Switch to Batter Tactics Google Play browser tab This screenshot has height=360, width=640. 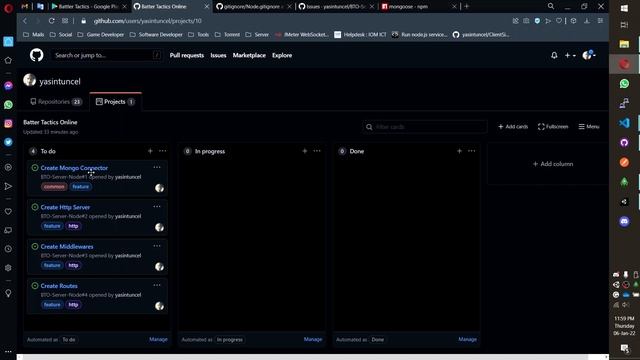[88, 7]
